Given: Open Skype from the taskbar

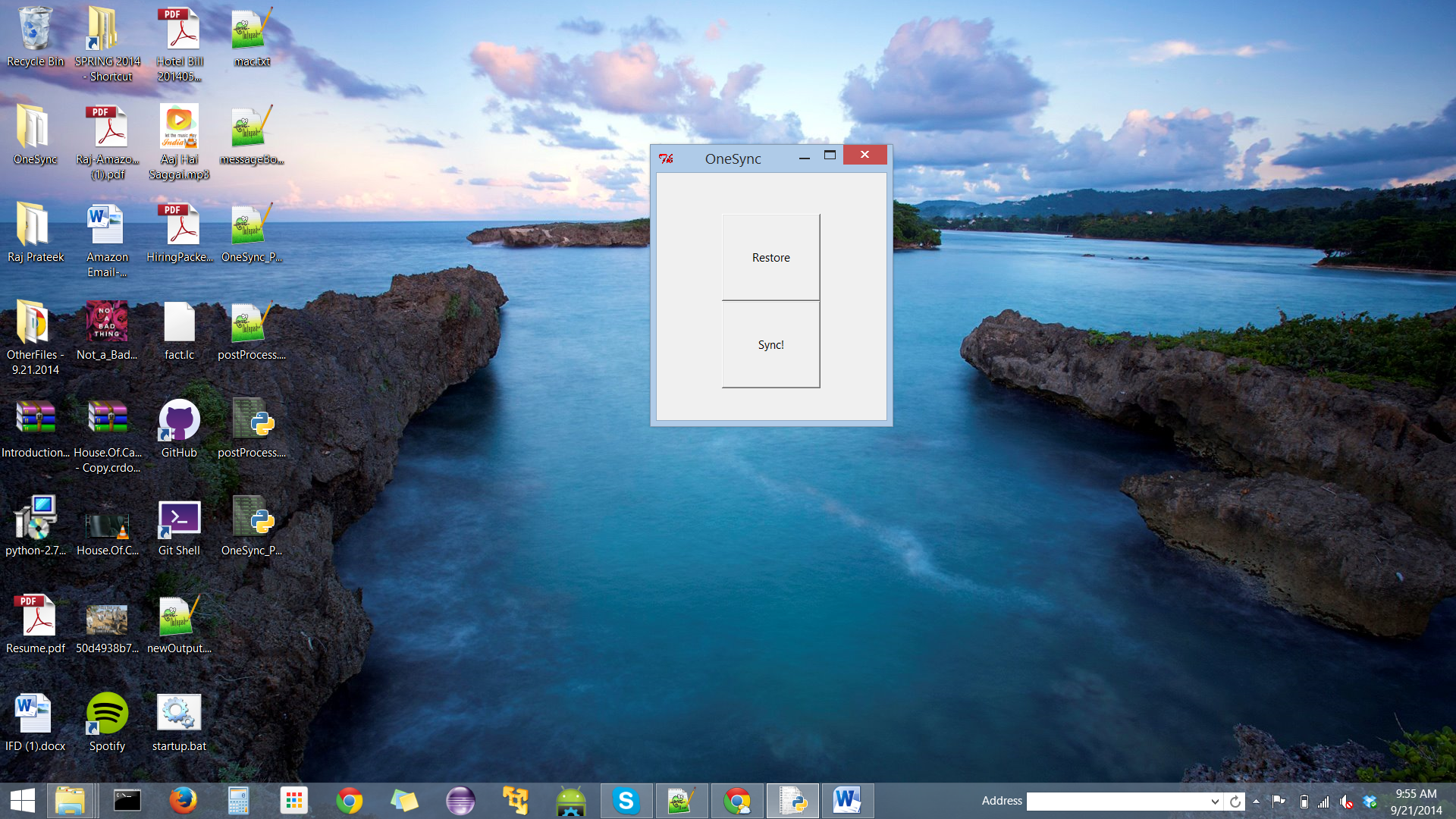Looking at the screenshot, I should (x=626, y=801).
